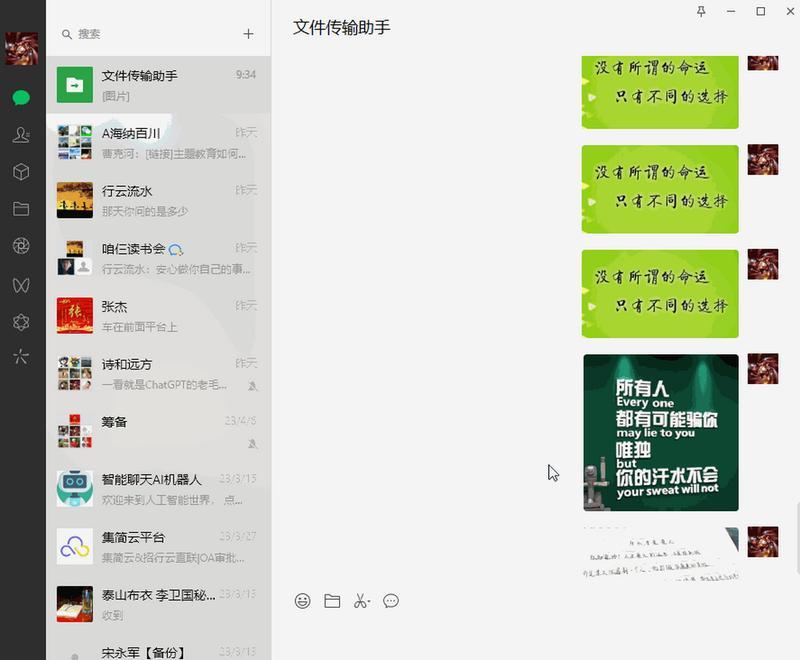The width and height of the screenshot is (800, 660).
Task: Click the plus button to start group chat
Action: pos(248,34)
